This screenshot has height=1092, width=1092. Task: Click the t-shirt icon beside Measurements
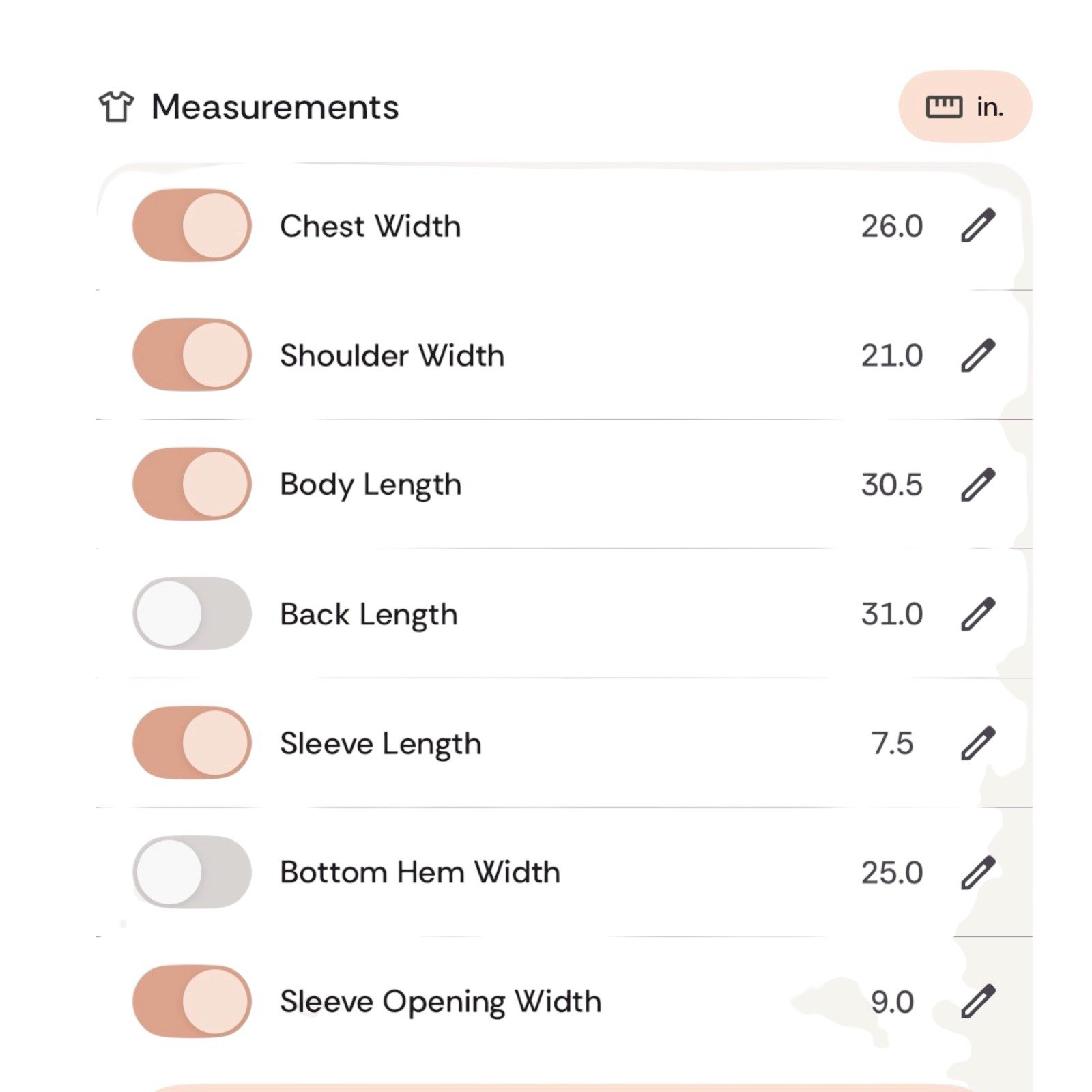coord(117,107)
